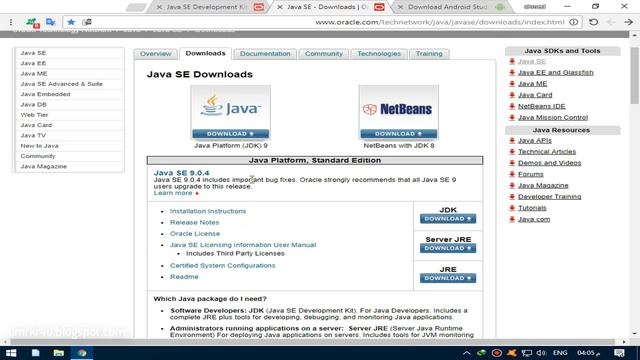Open the Technologies tab

click(379, 53)
